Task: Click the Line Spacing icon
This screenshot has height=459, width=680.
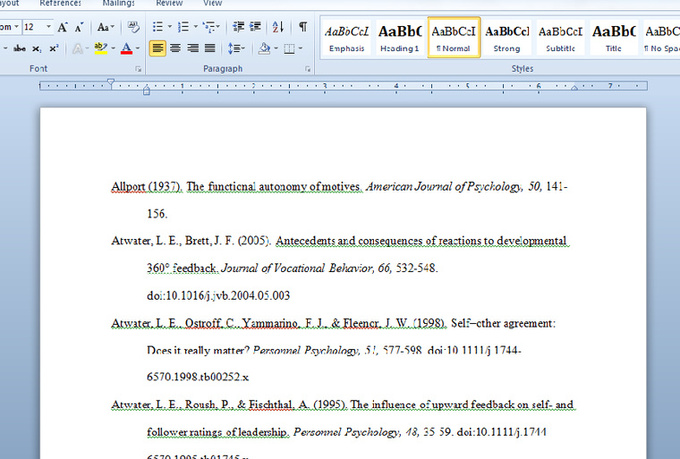Action: pyautogui.click(x=236, y=48)
